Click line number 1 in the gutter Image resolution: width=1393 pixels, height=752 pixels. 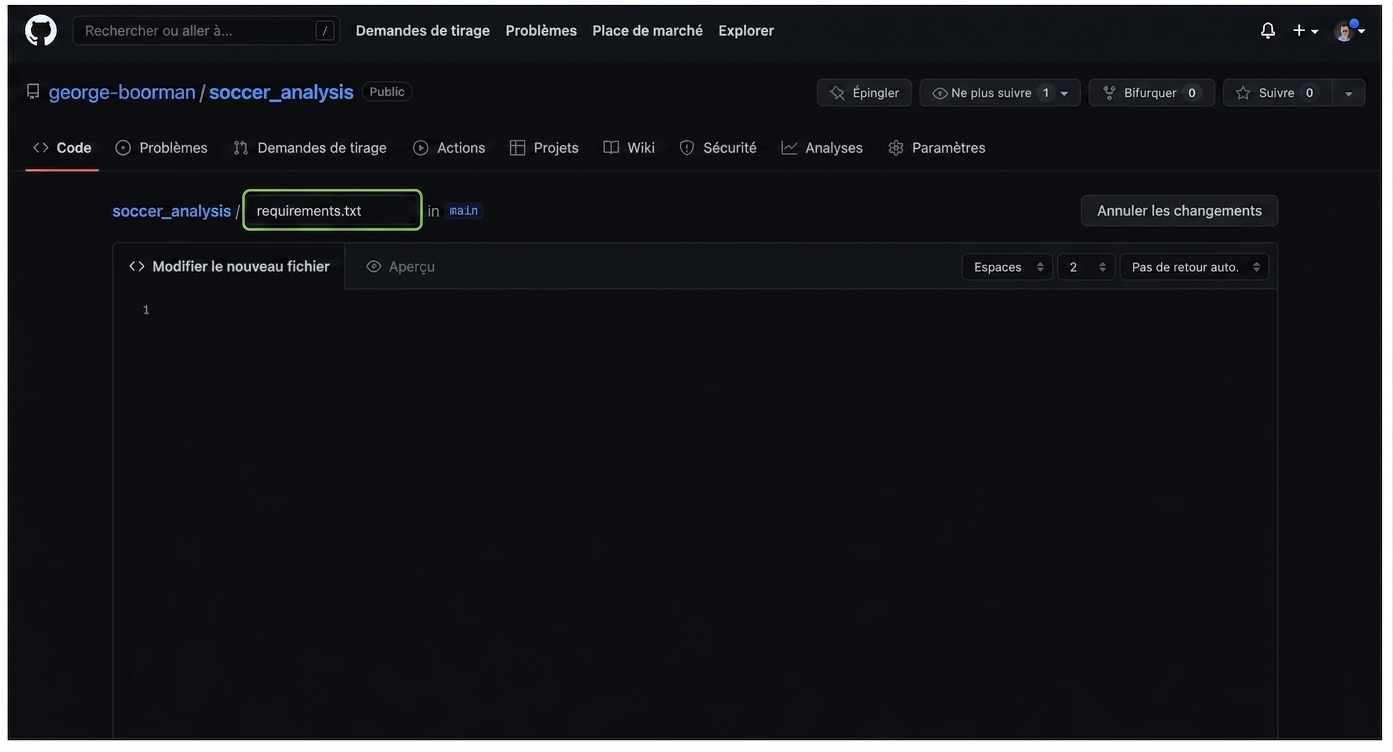tap(146, 310)
